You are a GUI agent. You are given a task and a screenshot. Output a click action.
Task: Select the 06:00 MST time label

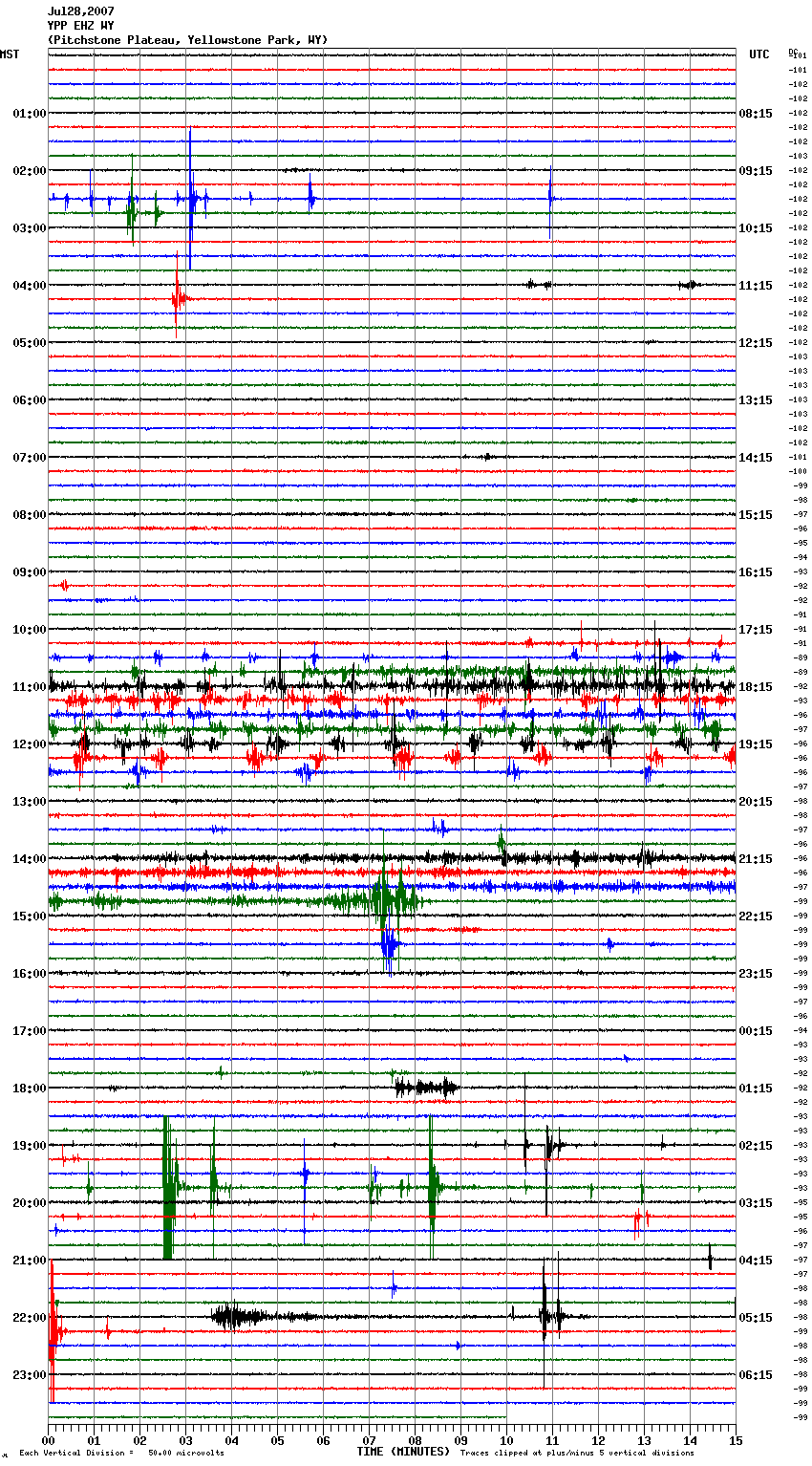(x=30, y=400)
